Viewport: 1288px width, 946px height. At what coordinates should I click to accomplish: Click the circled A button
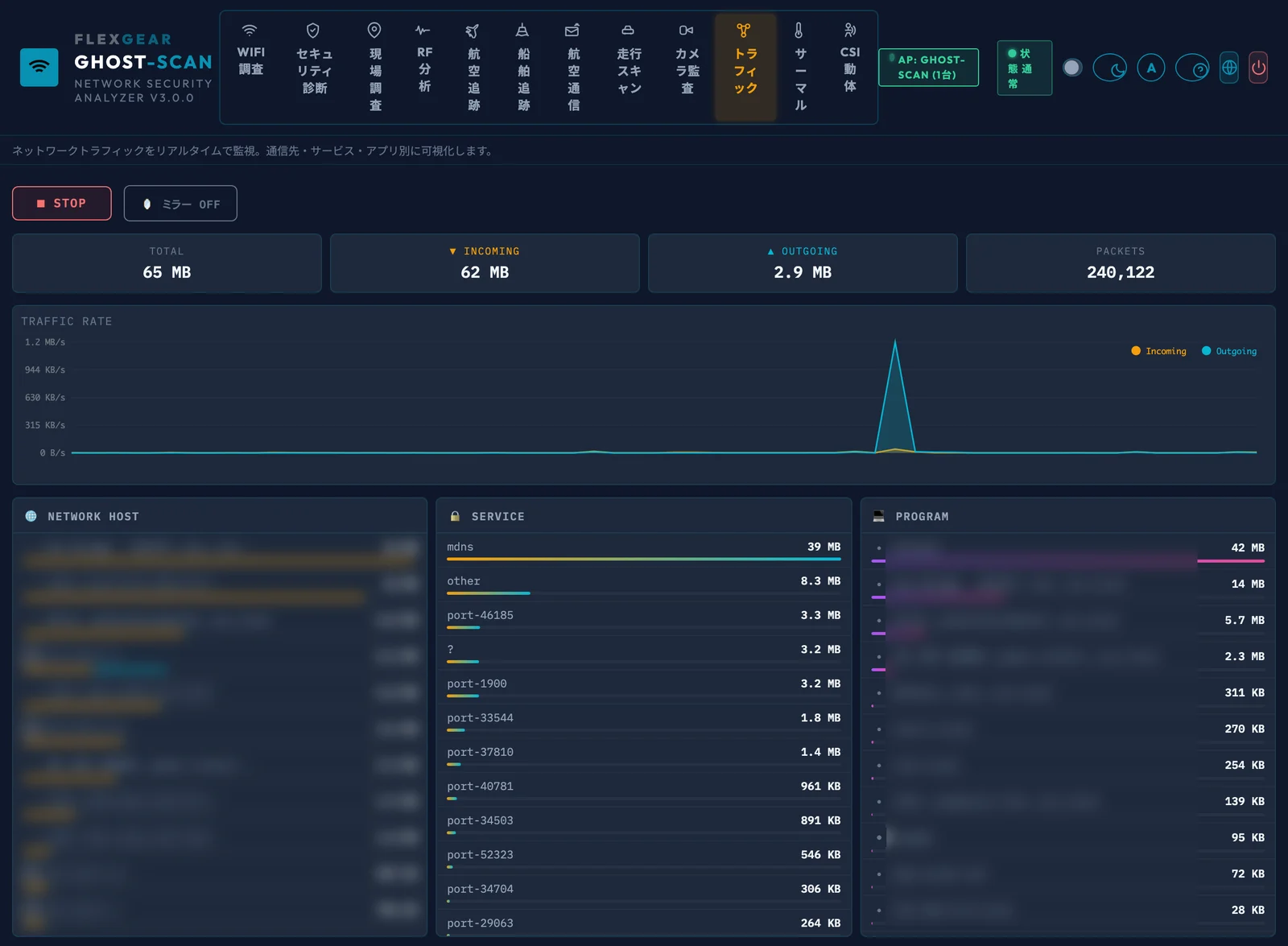[x=1151, y=68]
